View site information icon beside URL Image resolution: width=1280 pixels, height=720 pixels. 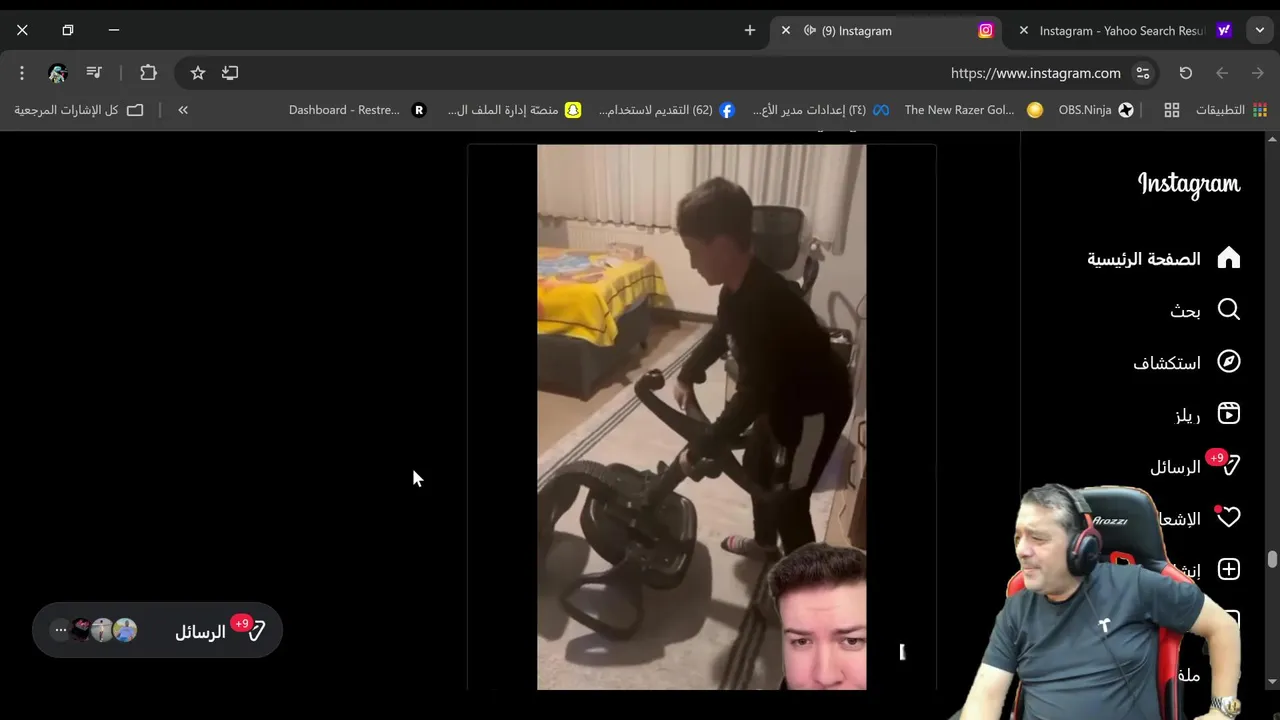pyautogui.click(x=1143, y=73)
